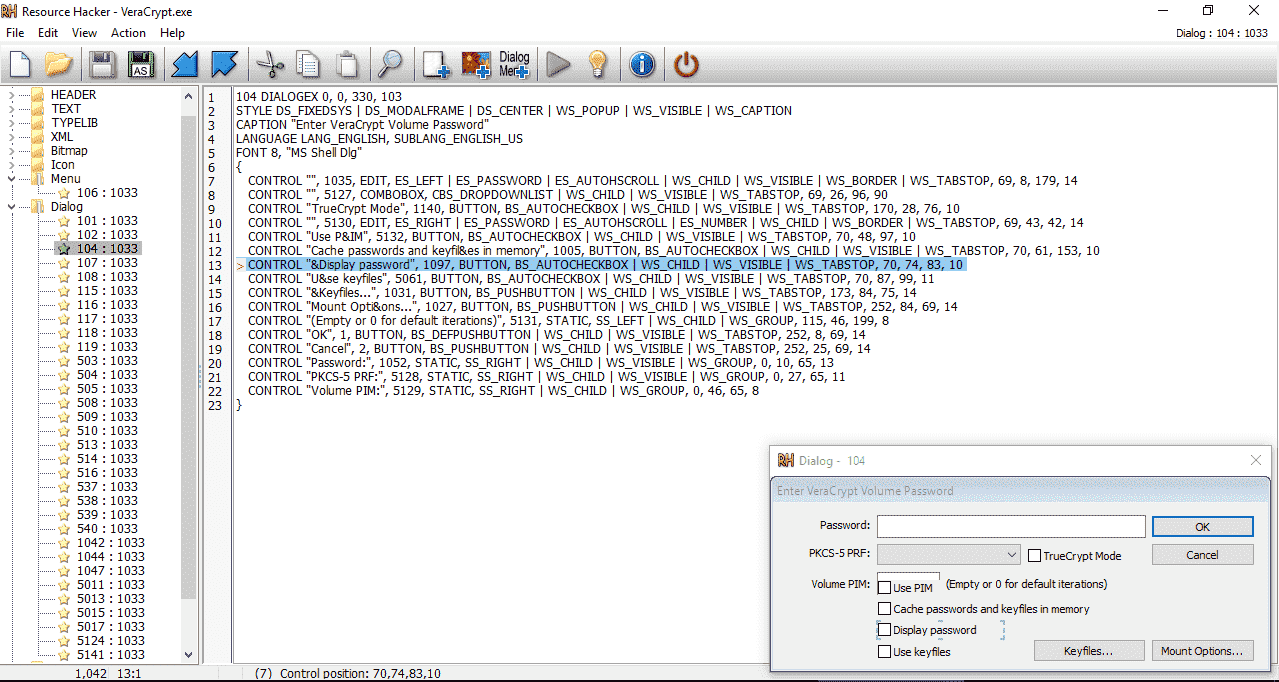Click the Find magnifying glass icon
Screen dimensions: 1279x682
pyautogui.click(x=389, y=65)
